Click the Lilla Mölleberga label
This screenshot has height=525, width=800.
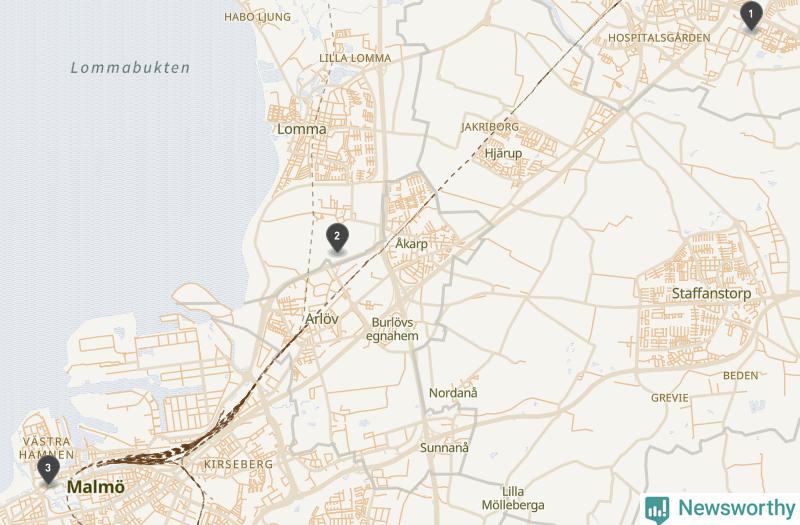point(513,498)
